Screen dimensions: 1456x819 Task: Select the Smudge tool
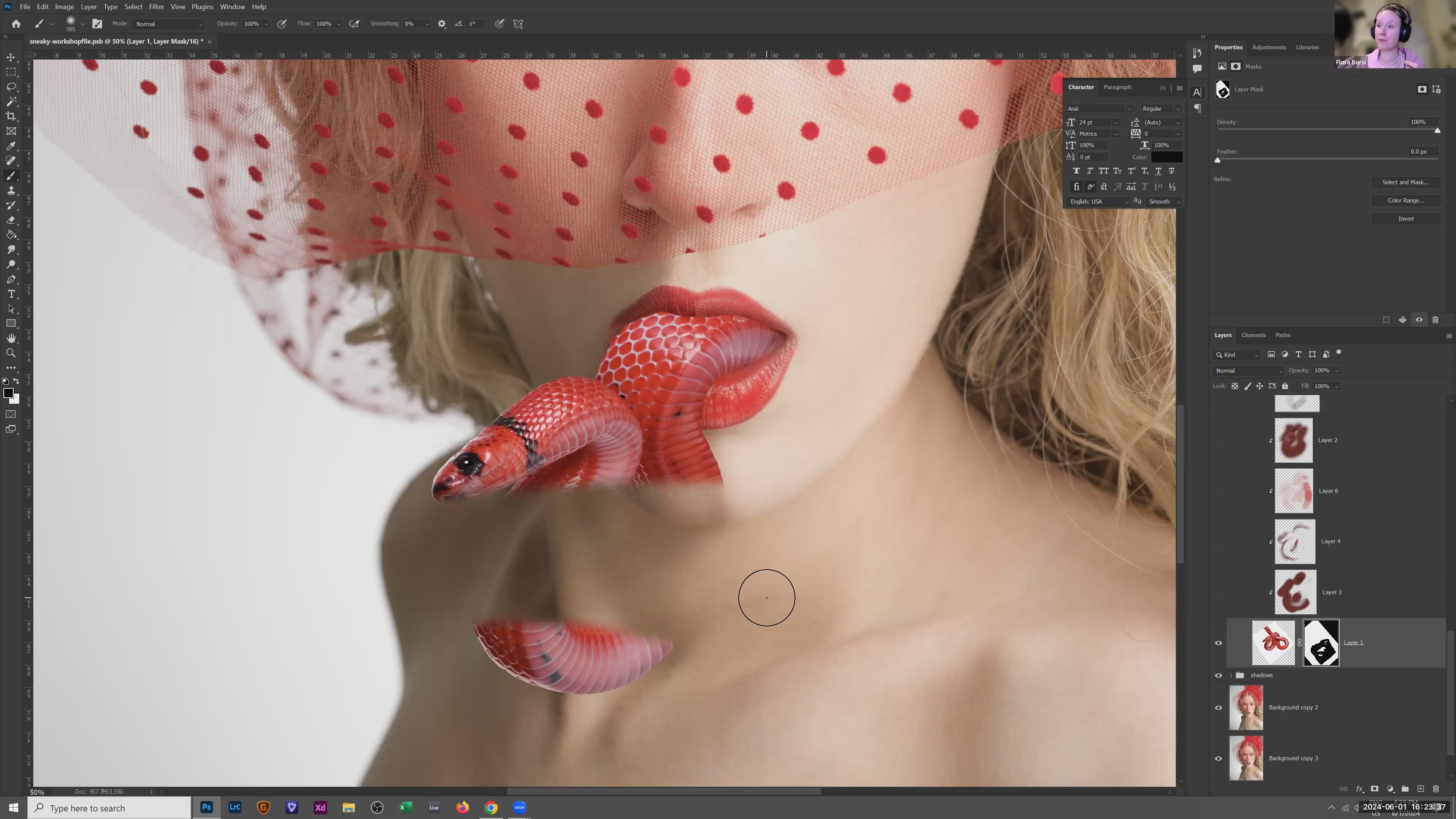pyautogui.click(x=11, y=249)
